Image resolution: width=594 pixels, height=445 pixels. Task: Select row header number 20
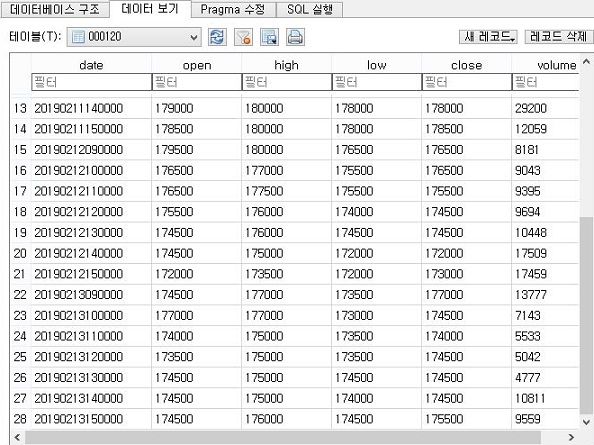click(20, 253)
